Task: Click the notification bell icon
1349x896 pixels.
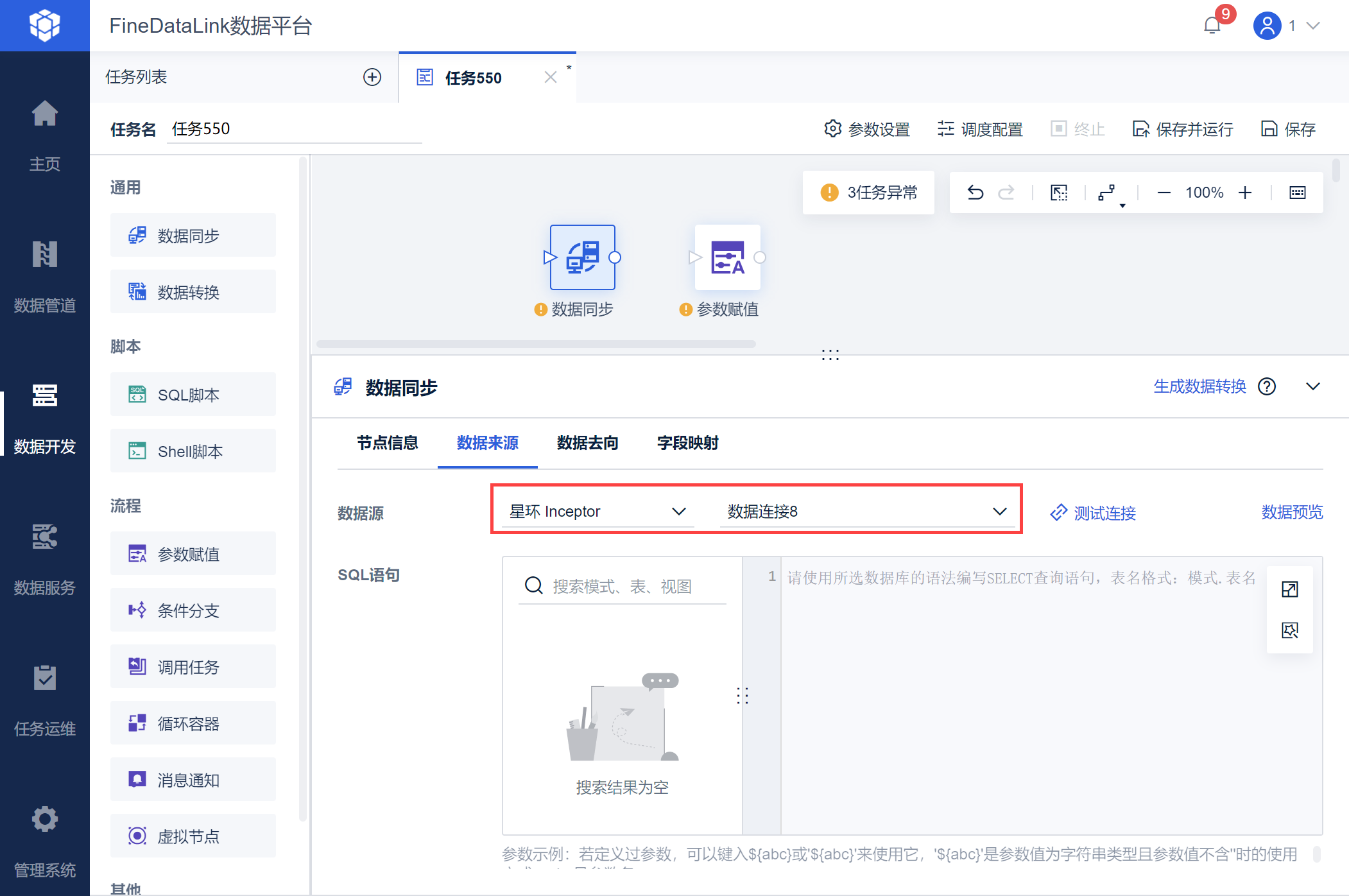Action: pos(1212,26)
